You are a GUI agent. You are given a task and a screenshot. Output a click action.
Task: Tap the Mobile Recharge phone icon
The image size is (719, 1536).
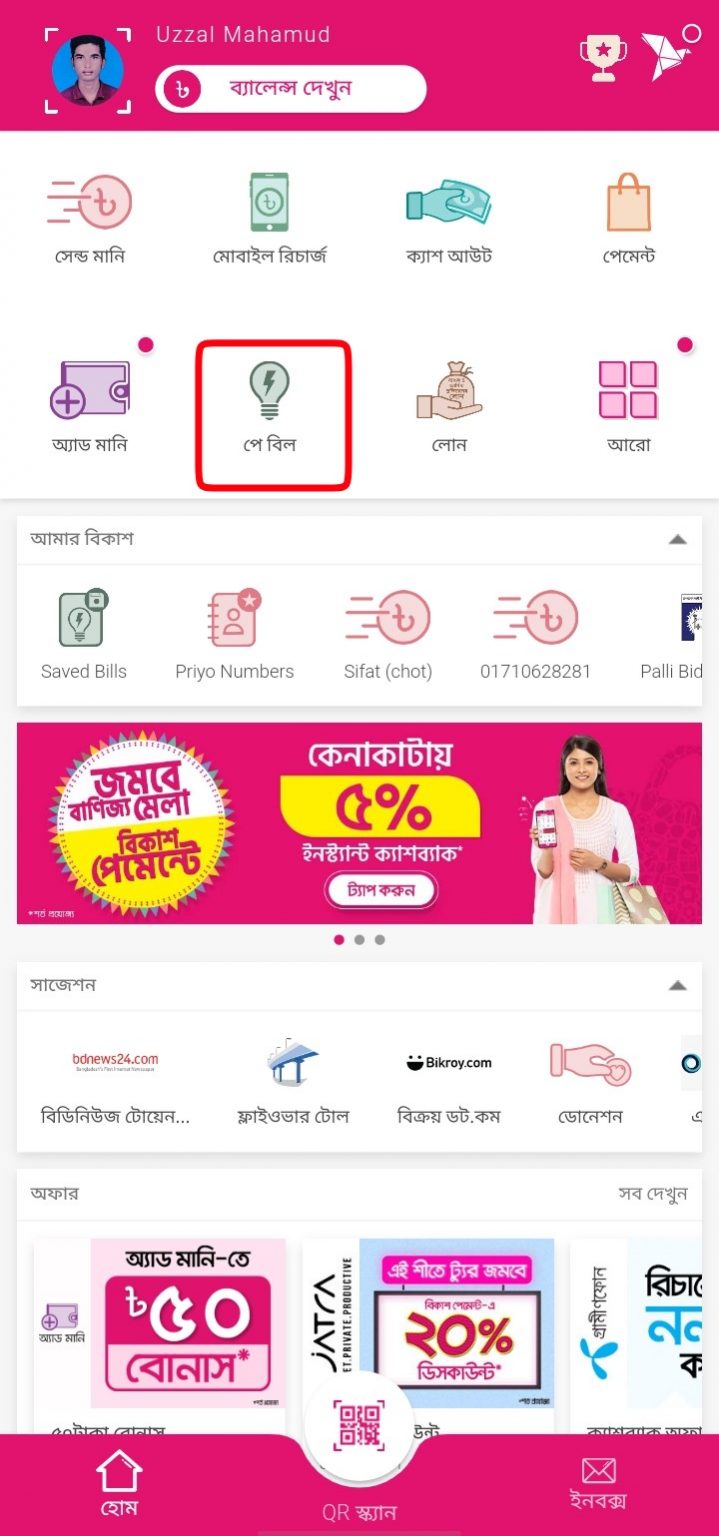point(270,203)
